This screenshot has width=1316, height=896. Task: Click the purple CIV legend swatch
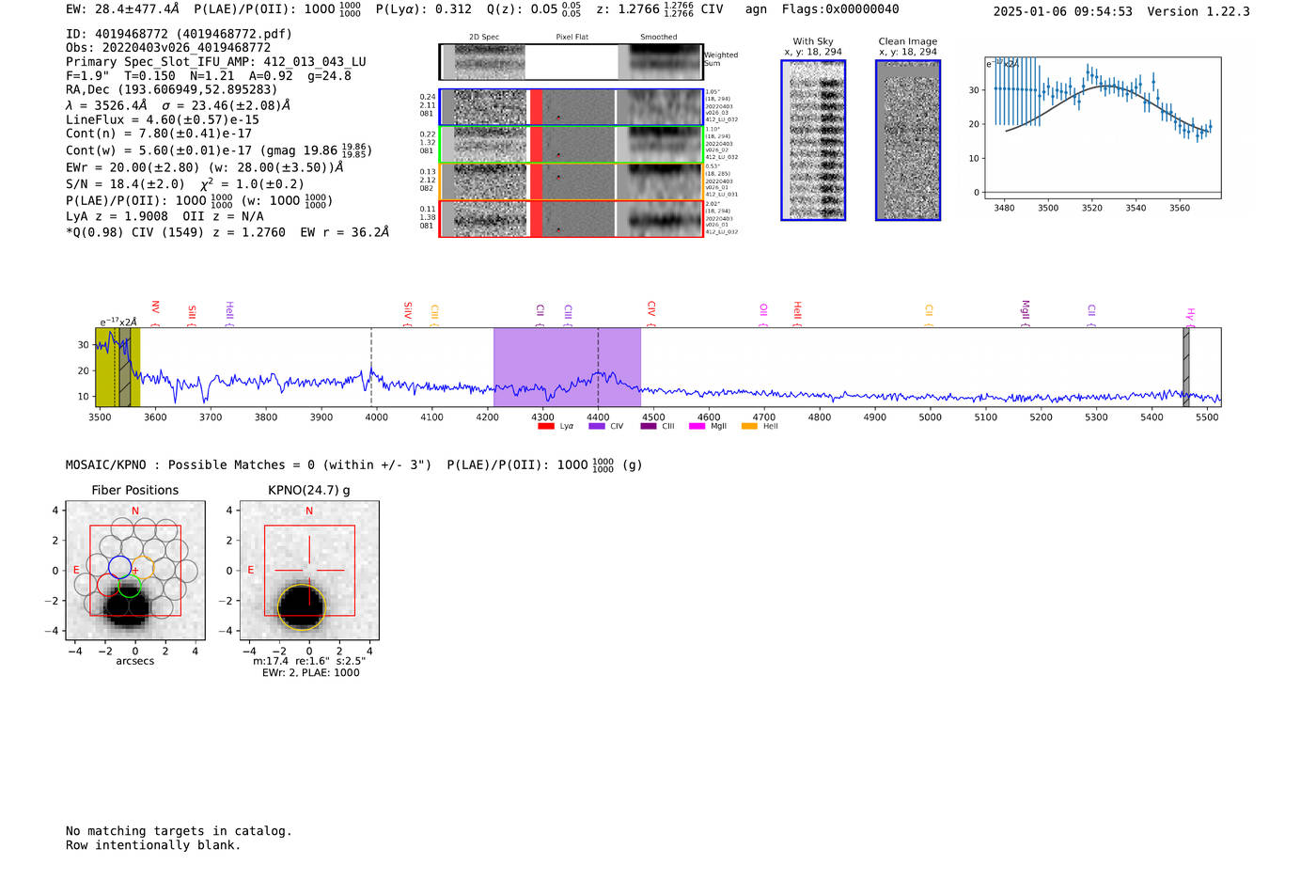click(x=596, y=426)
